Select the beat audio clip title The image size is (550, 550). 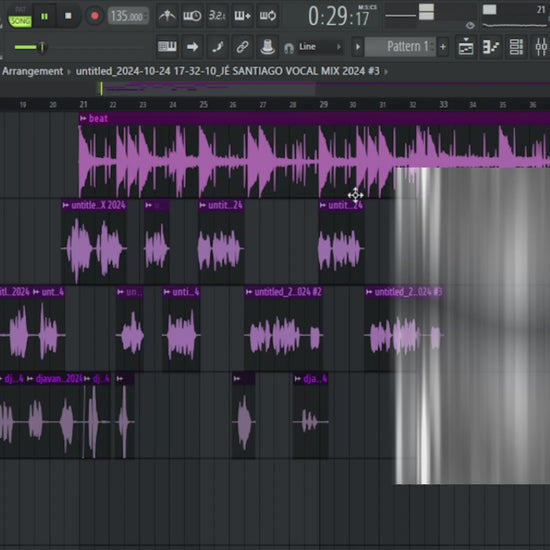[x=98, y=119]
